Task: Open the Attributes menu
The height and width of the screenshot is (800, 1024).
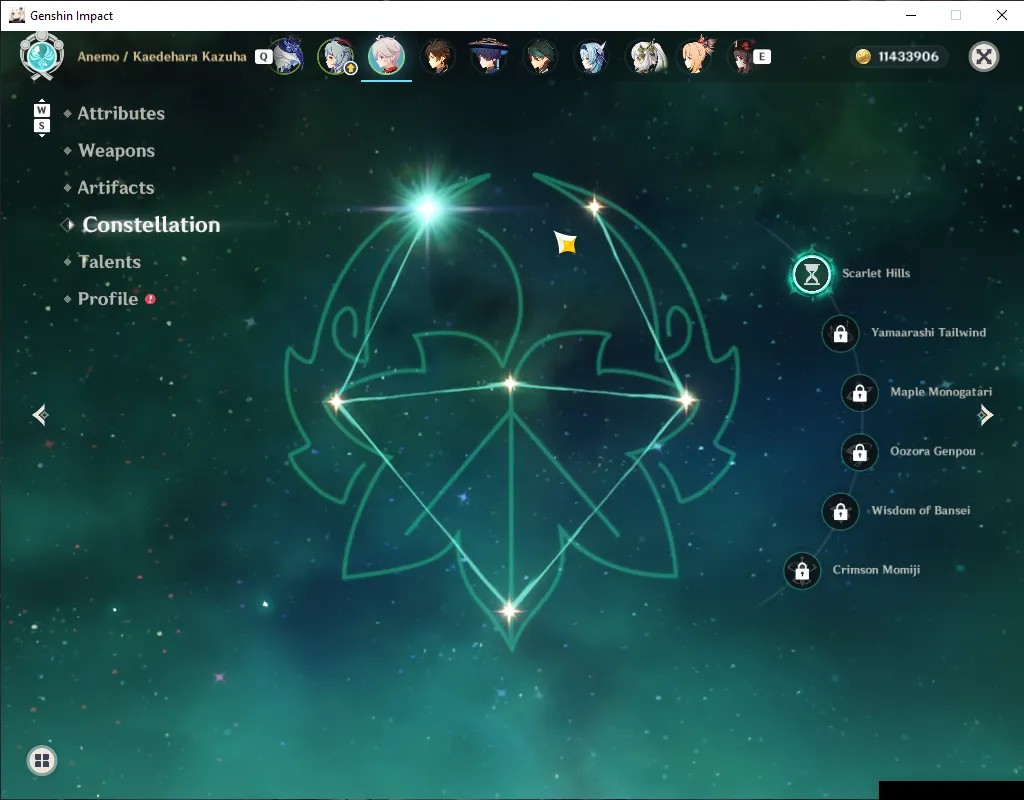Action: (x=121, y=114)
